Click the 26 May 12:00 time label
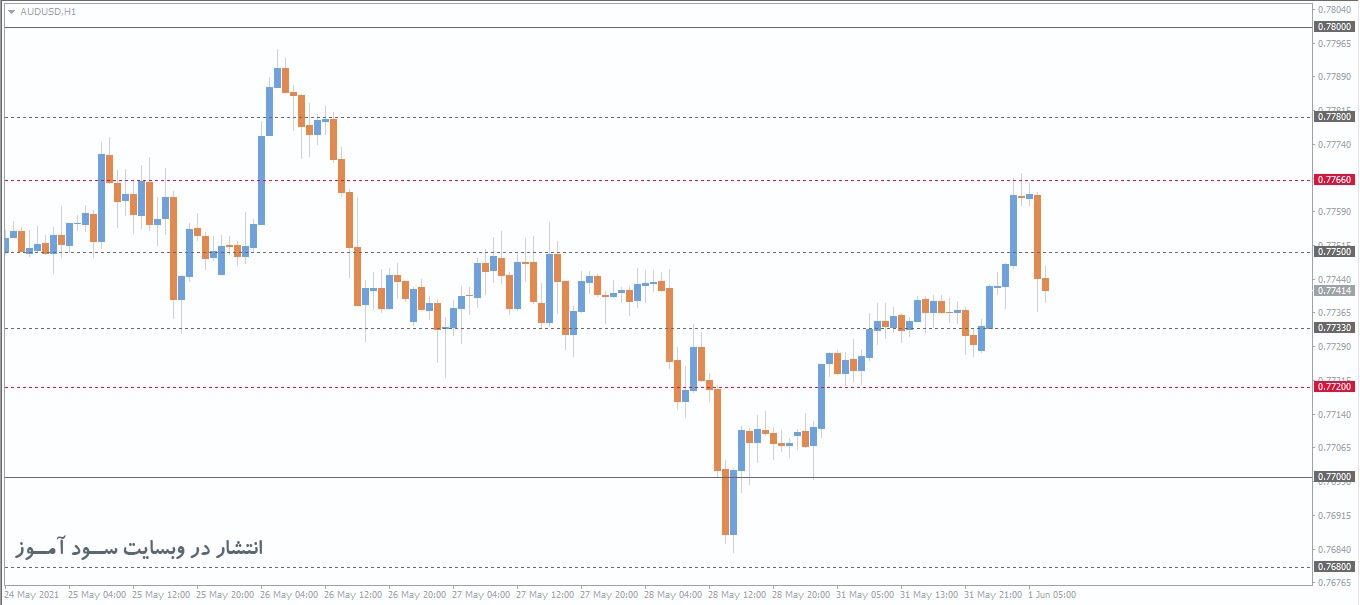 (x=353, y=594)
